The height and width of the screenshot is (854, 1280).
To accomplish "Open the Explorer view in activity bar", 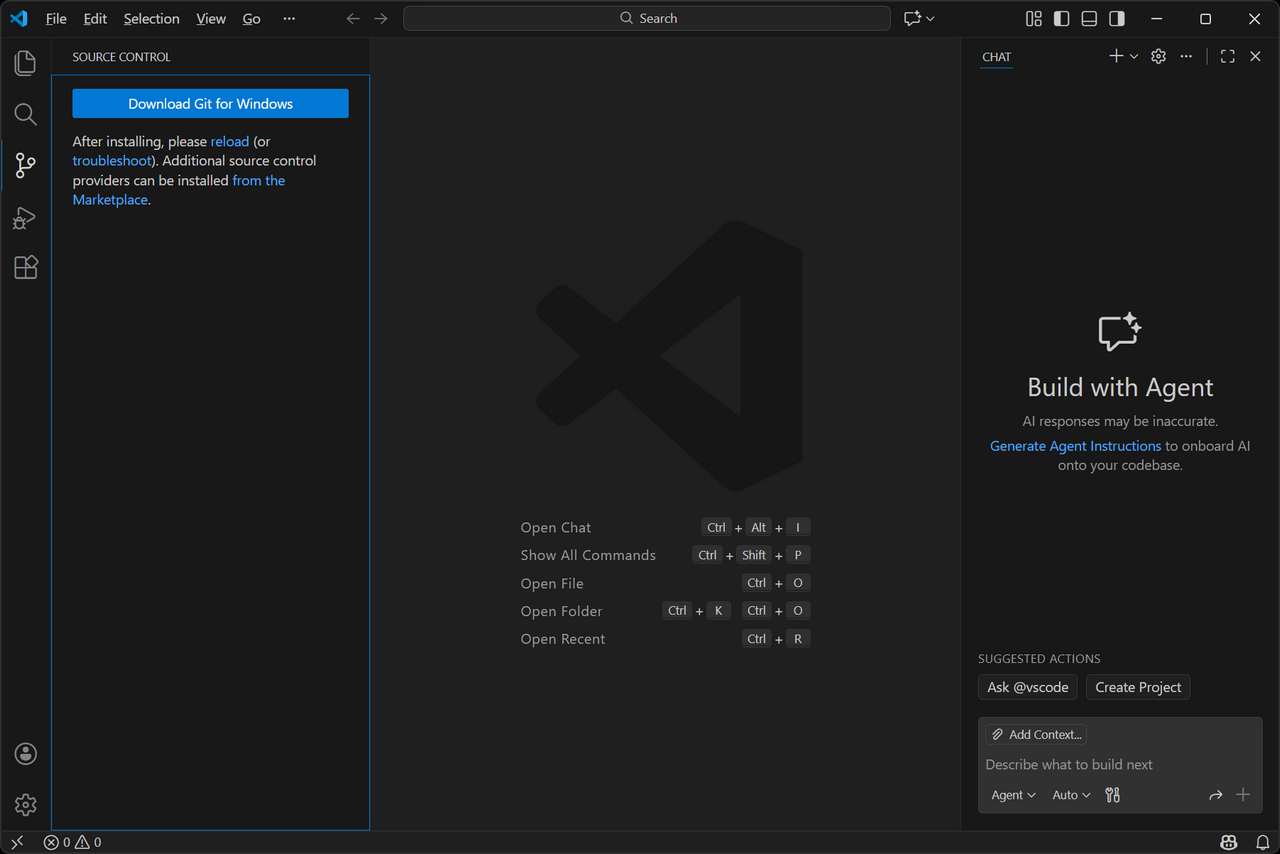I will [x=26, y=63].
